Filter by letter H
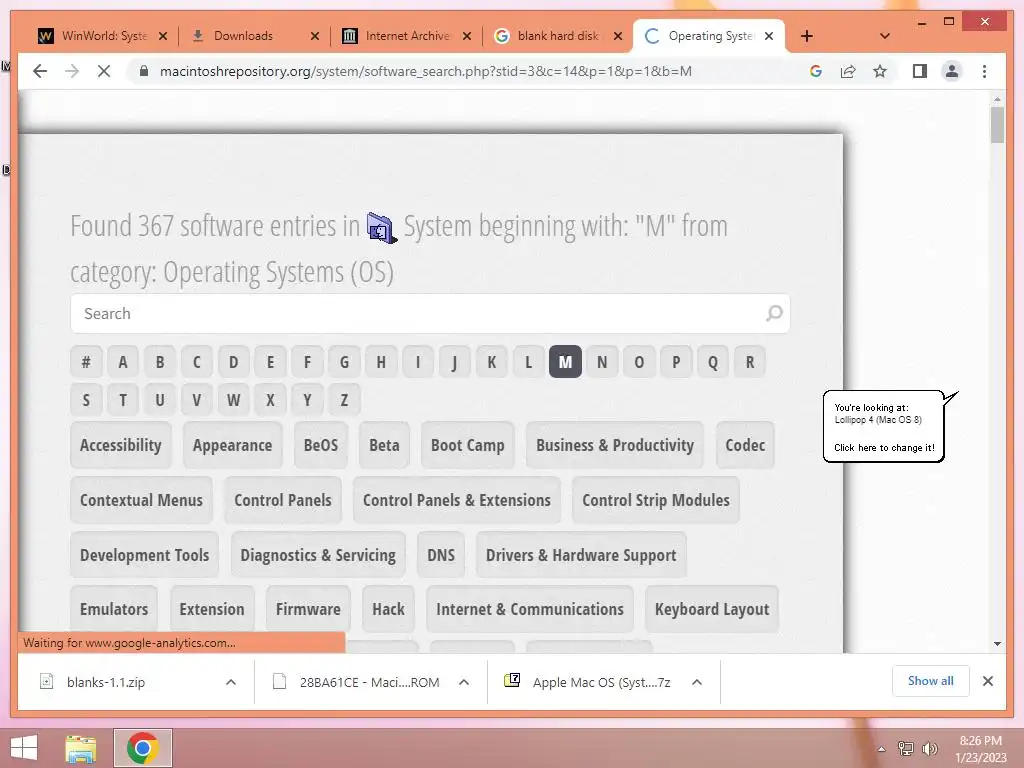1024x768 pixels. point(381,362)
